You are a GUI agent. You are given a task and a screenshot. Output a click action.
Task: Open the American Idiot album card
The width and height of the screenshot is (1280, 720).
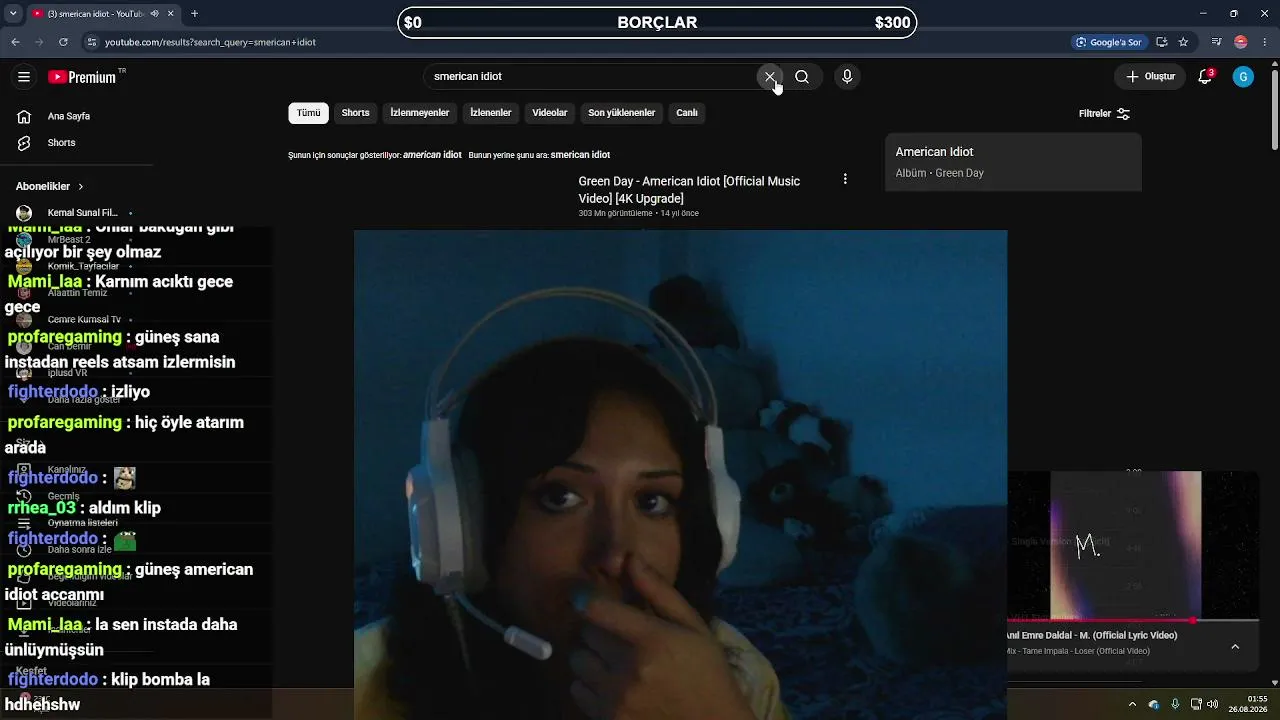1013,162
